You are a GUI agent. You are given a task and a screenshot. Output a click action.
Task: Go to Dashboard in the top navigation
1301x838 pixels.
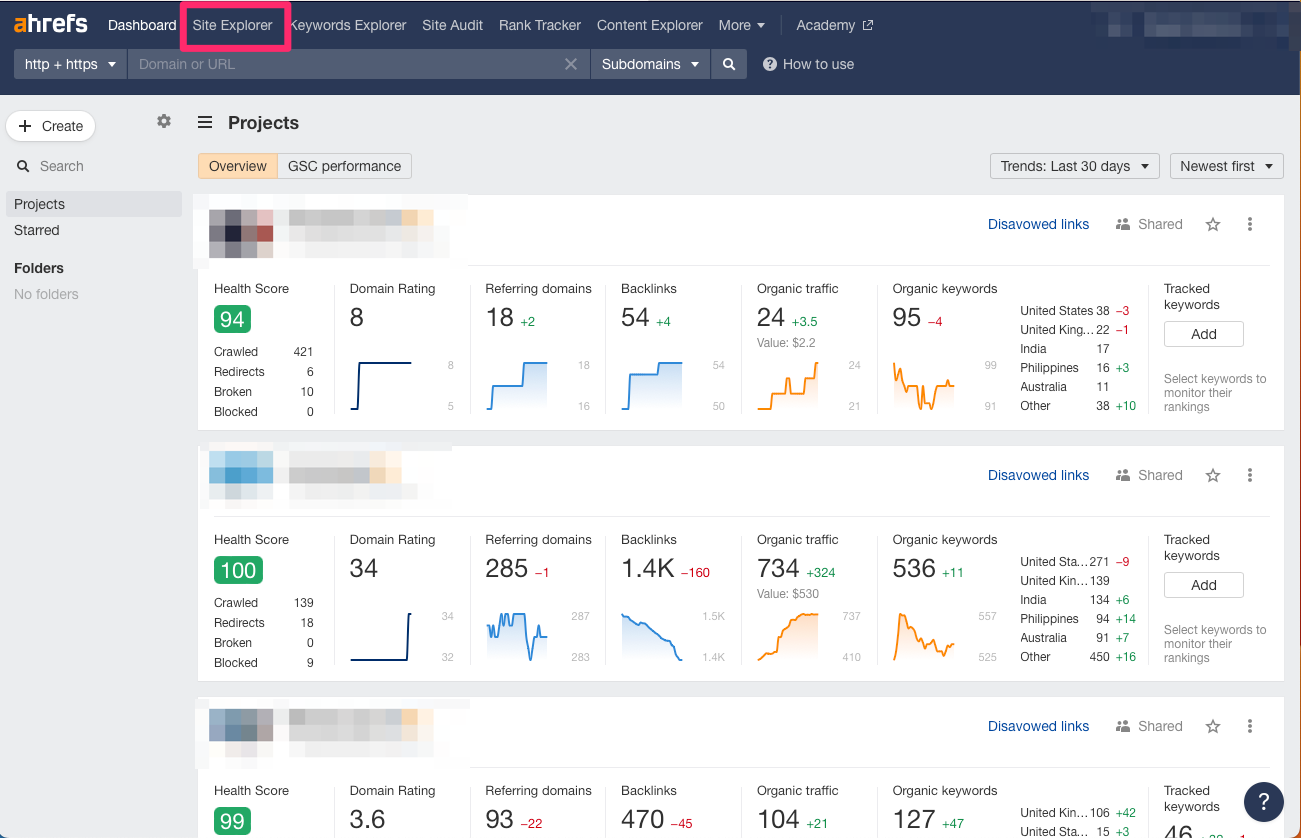[x=142, y=25]
